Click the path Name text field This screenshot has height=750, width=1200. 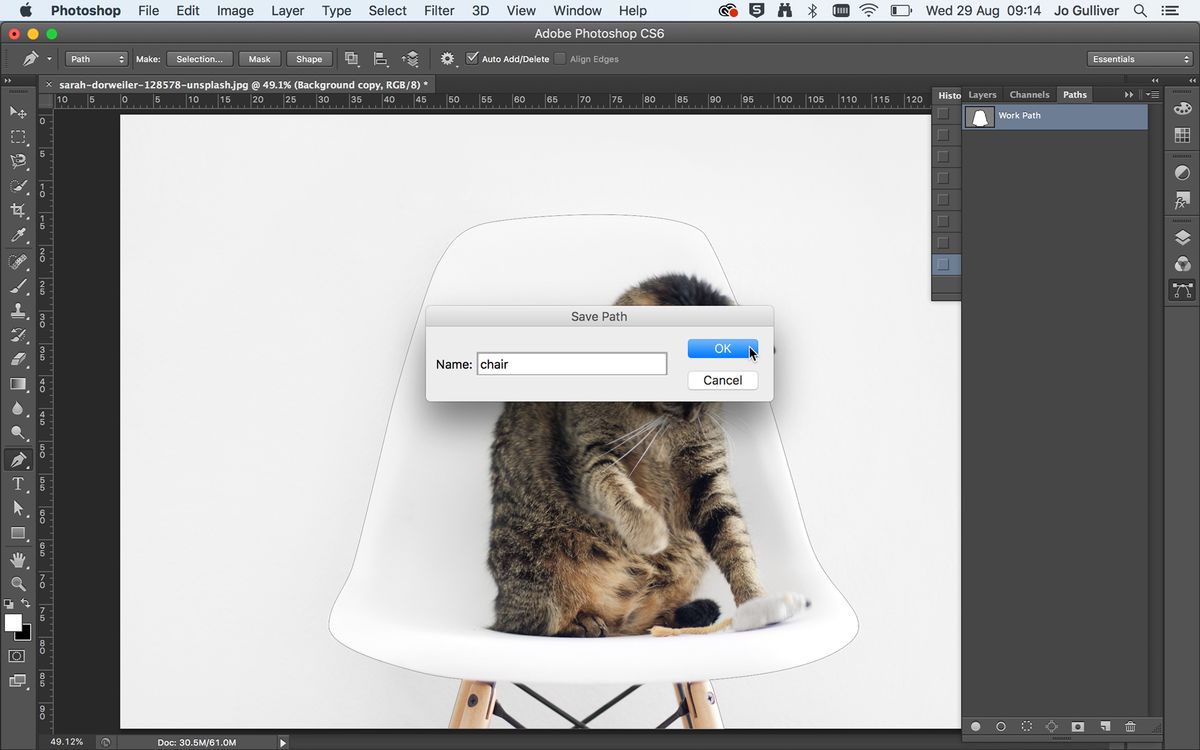click(x=571, y=364)
